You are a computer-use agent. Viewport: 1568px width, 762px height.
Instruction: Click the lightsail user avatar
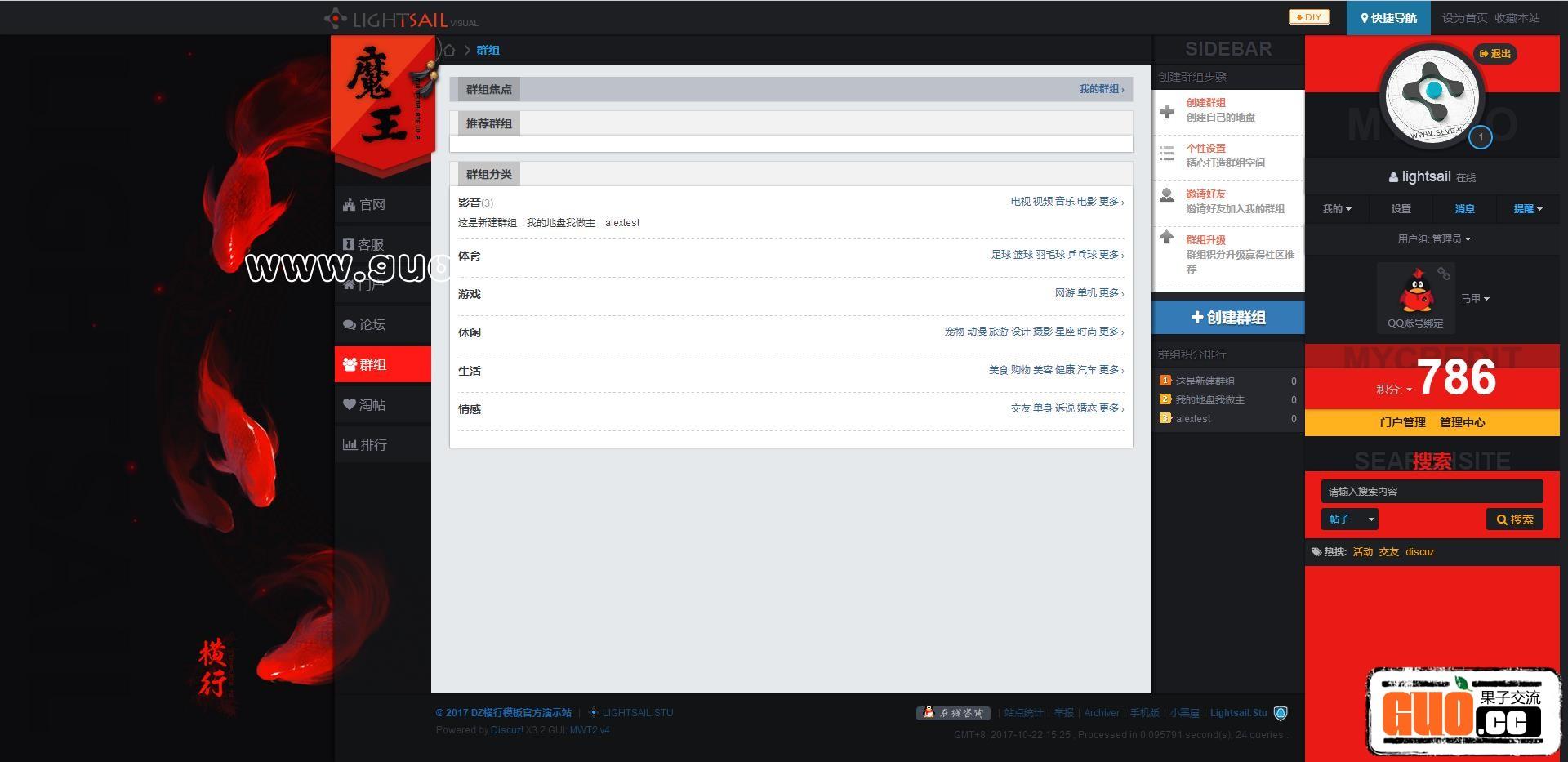point(1433,94)
